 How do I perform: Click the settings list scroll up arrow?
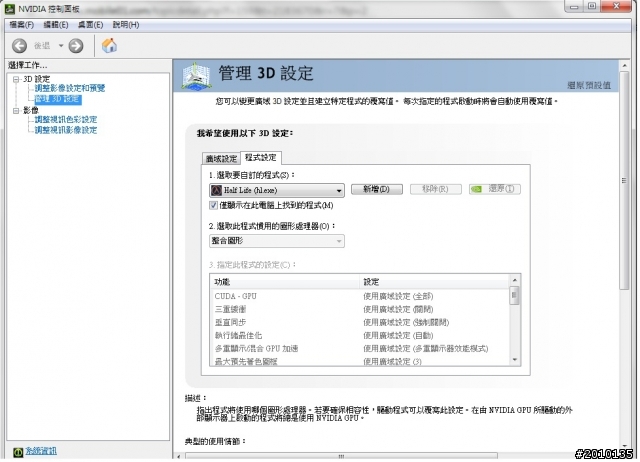[x=515, y=280]
